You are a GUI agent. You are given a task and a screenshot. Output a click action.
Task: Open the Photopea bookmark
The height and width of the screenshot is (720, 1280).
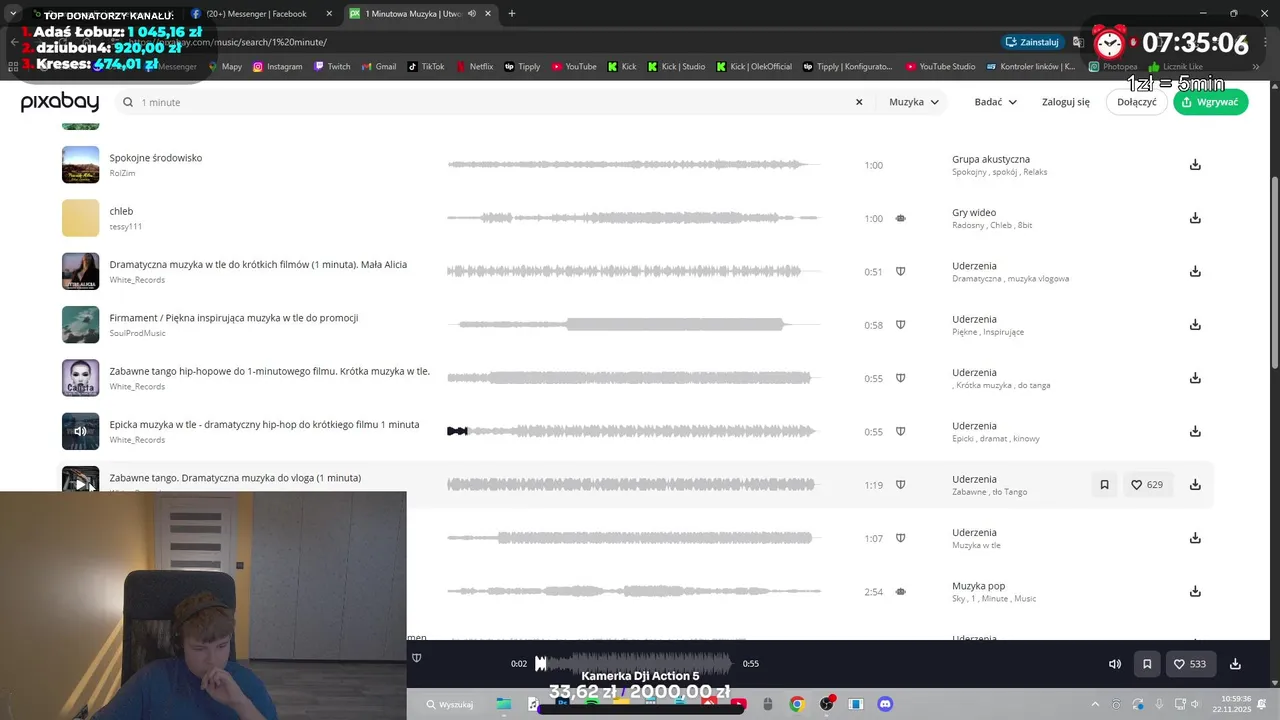point(1113,67)
